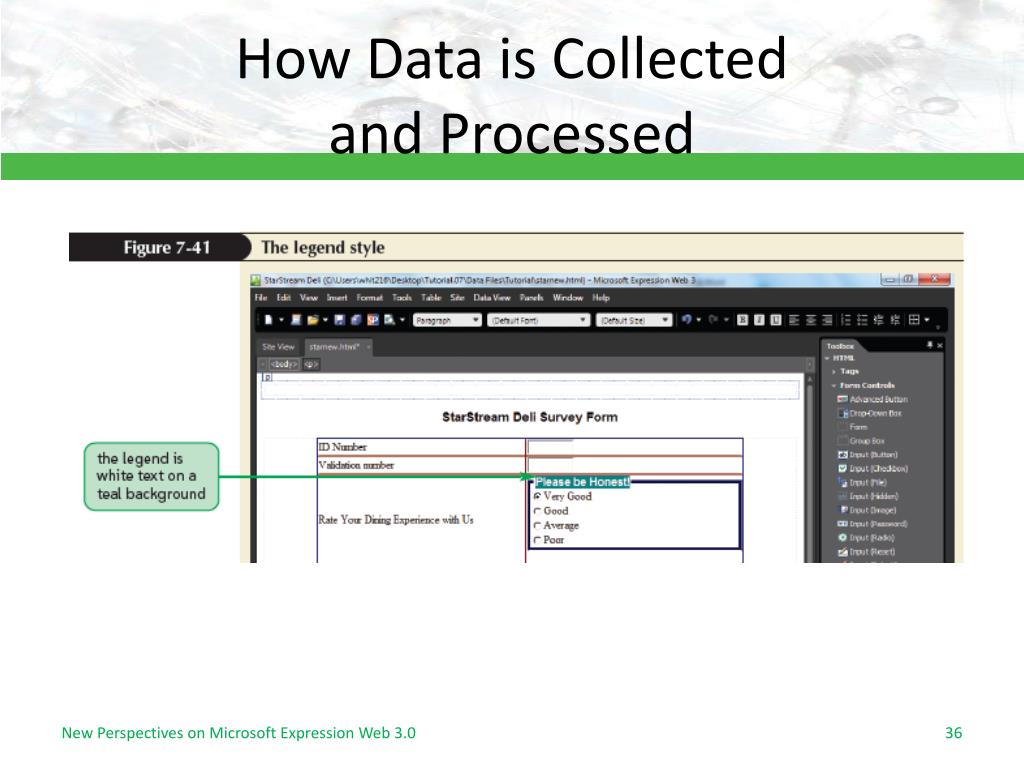The width and height of the screenshot is (1024, 768).
Task: Click the Undo arrow icon
Action: 686,319
